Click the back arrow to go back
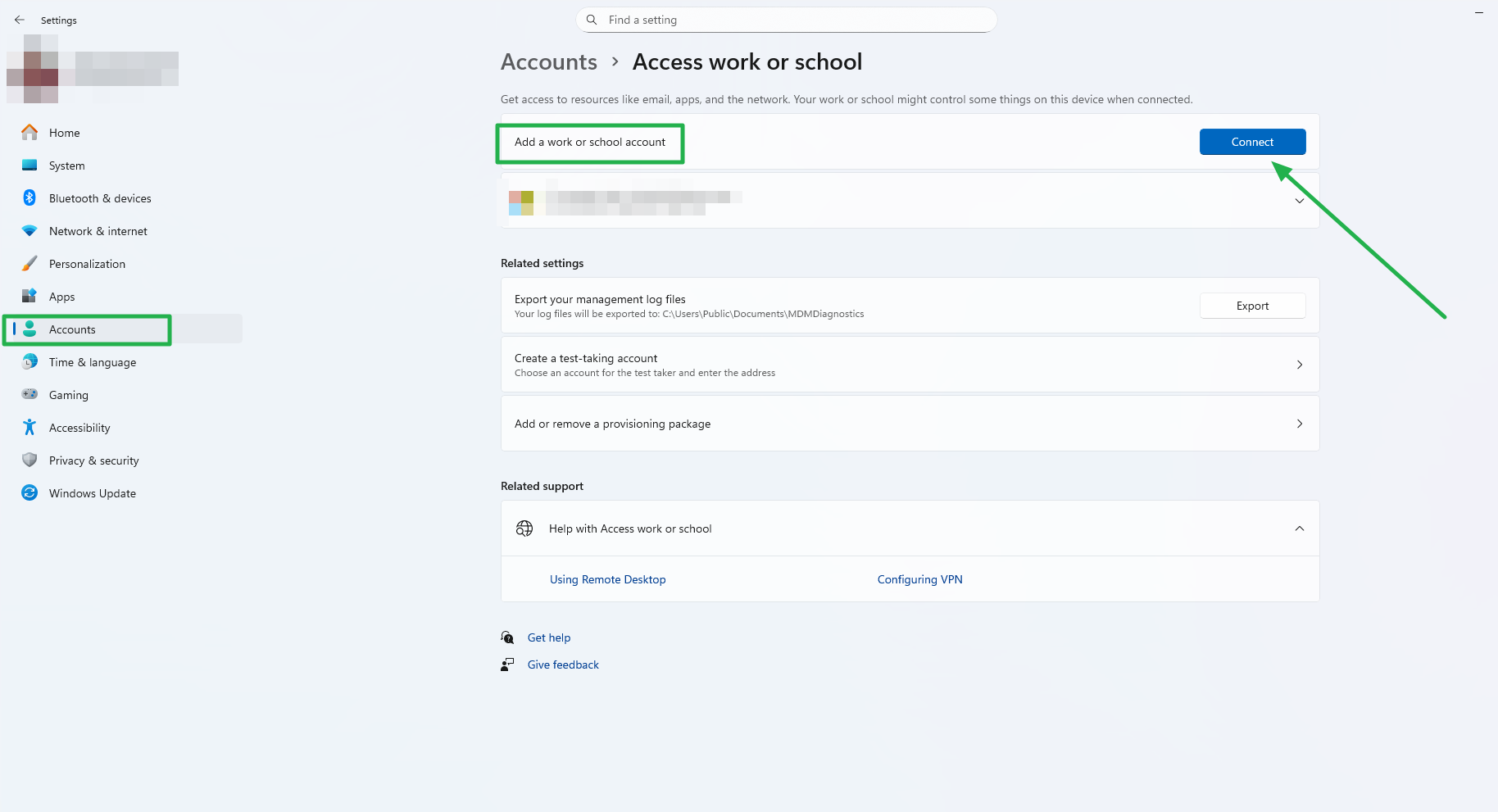The height and width of the screenshot is (812, 1498). click(x=20, y=20)
